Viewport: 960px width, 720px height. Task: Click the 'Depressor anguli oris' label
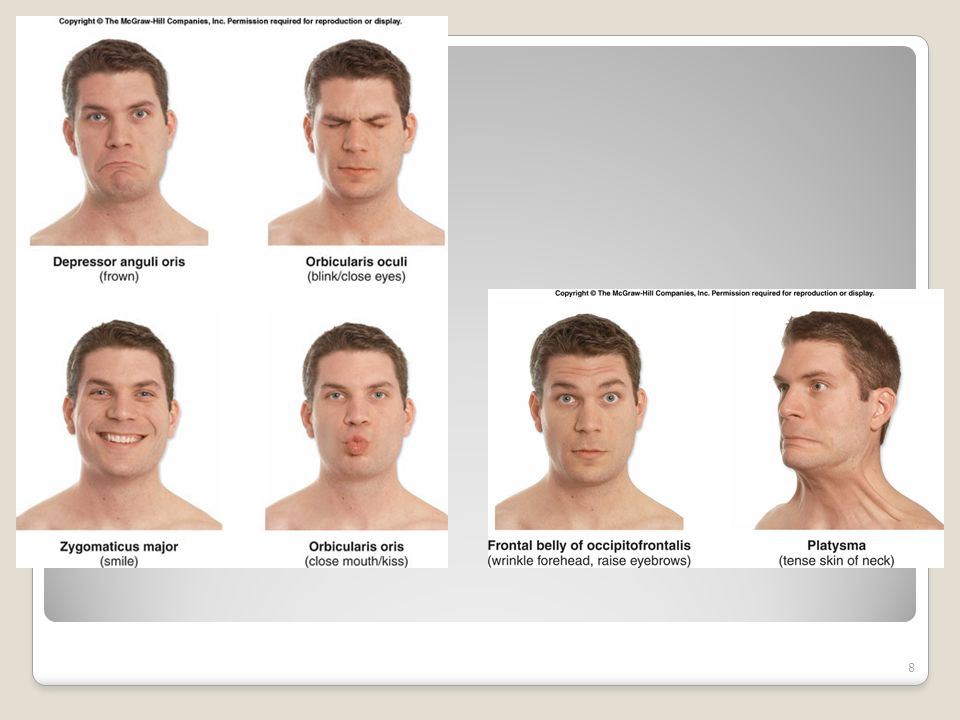(119, 261)
